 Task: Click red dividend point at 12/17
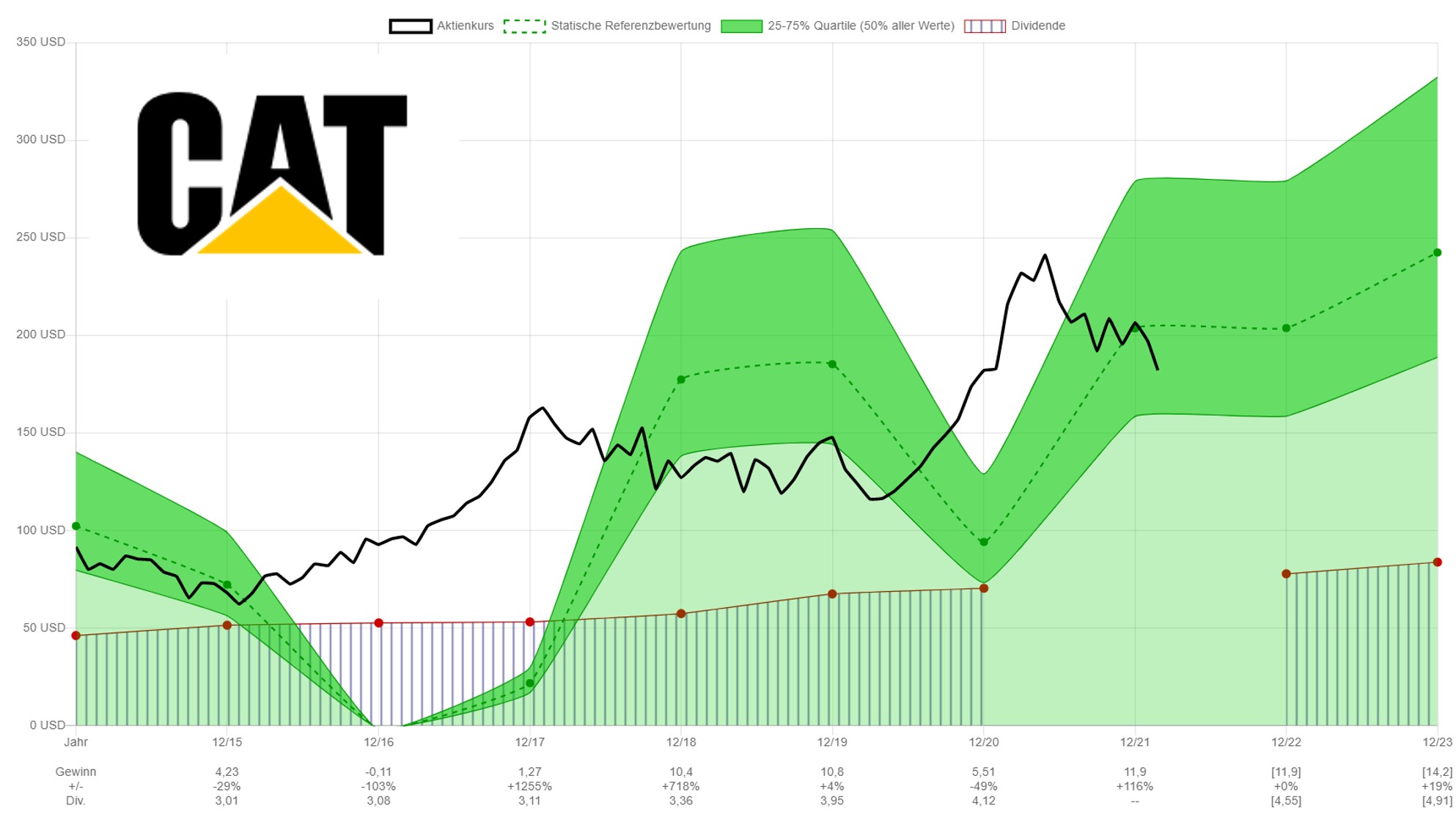pos(530,622)
